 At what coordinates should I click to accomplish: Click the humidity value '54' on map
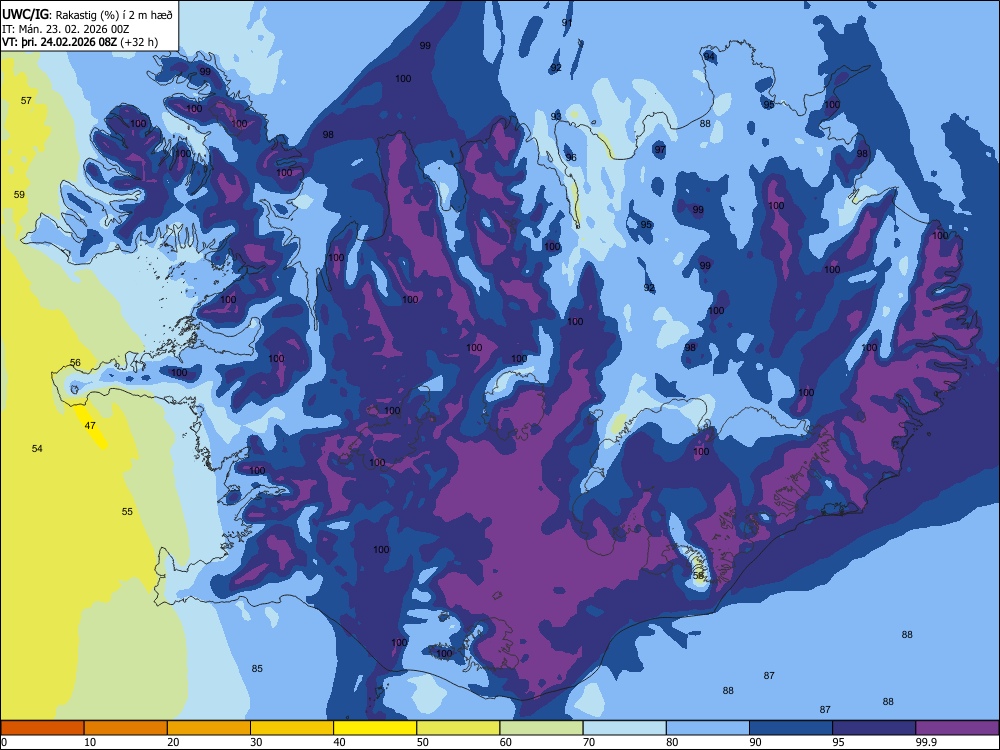click(x=37, y=449)
